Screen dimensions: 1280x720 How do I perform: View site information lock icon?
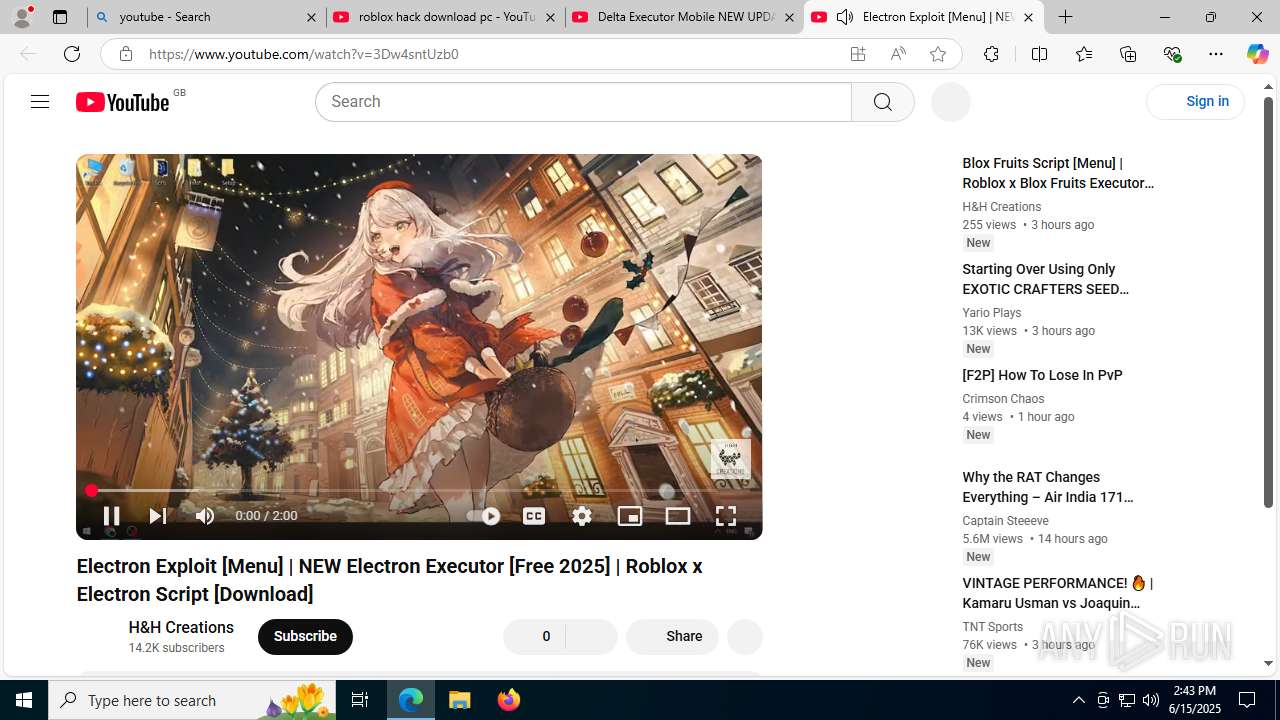(x=125, y=54)
